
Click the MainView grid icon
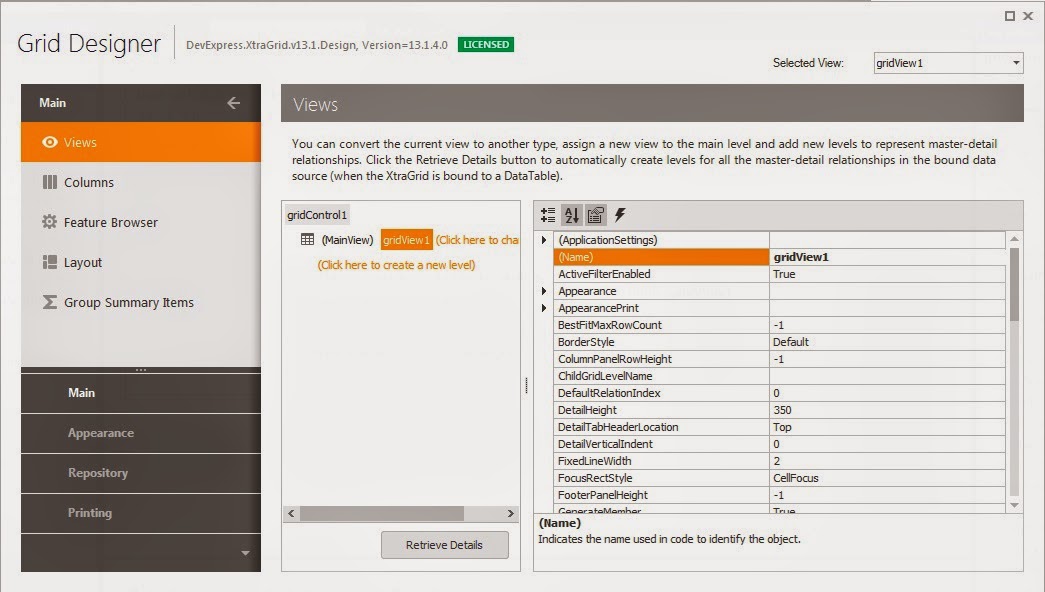307,239
